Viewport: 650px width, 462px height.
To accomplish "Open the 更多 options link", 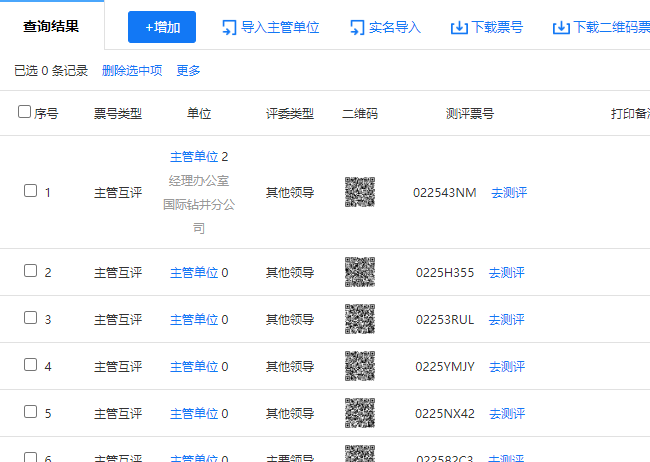I will 188,71.
